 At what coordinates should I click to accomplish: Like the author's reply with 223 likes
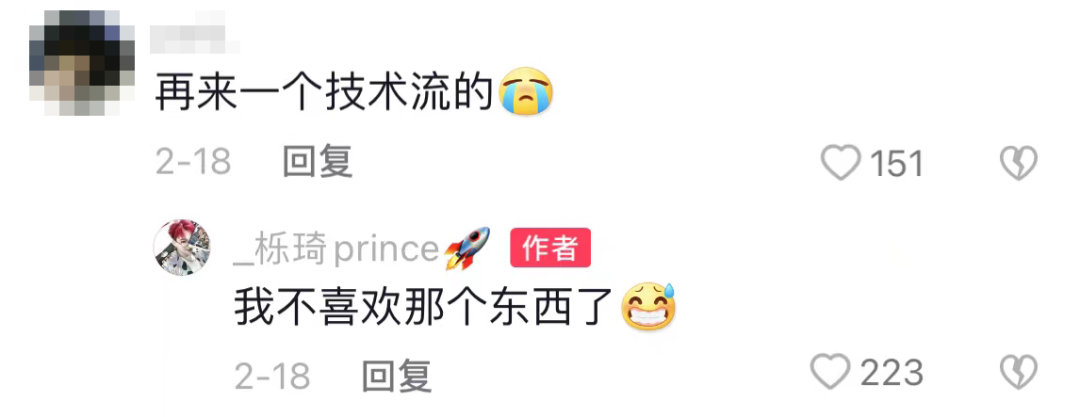point(830,372)
